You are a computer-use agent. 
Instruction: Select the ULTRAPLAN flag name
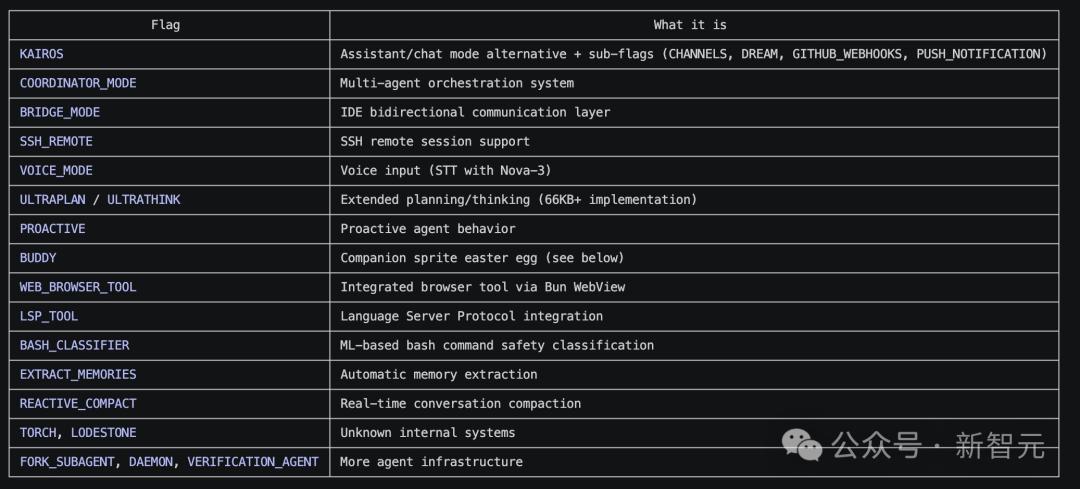click(52, 199)
